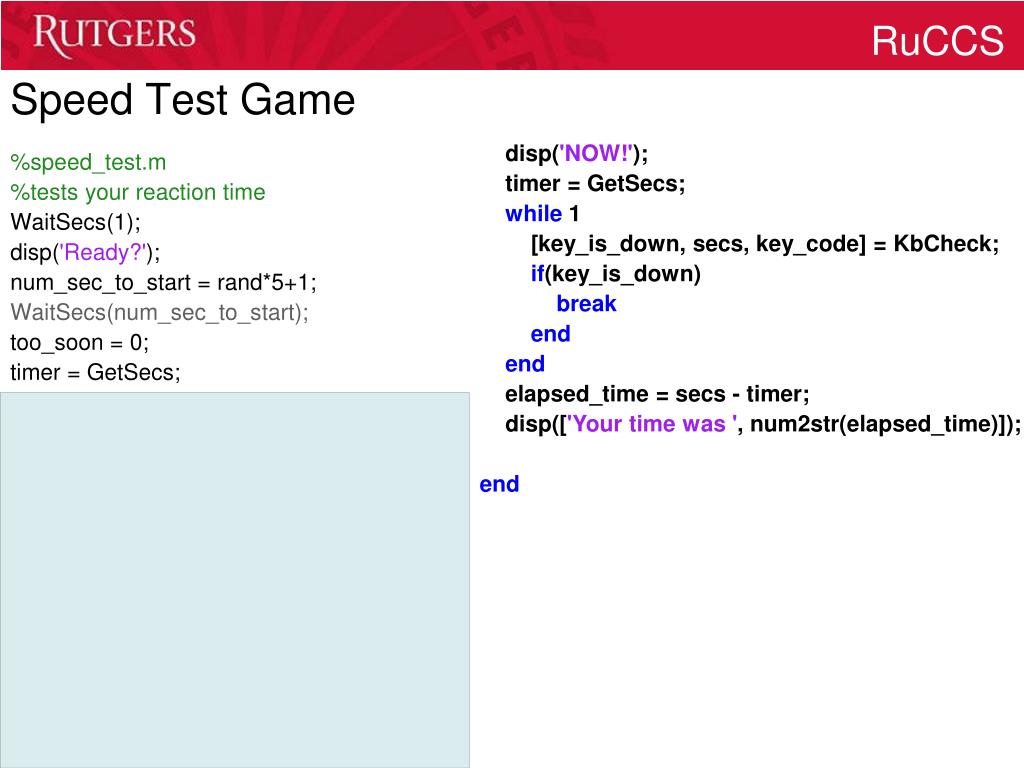
Task: Click the 'if(key_is_down)' line
Action: tap(615, 274)
